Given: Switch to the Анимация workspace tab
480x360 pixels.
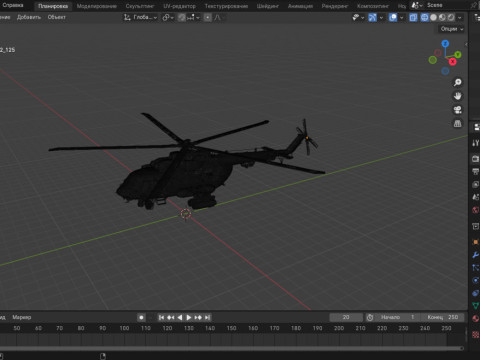Looking at the screenshot, I should tap(300, 6).
